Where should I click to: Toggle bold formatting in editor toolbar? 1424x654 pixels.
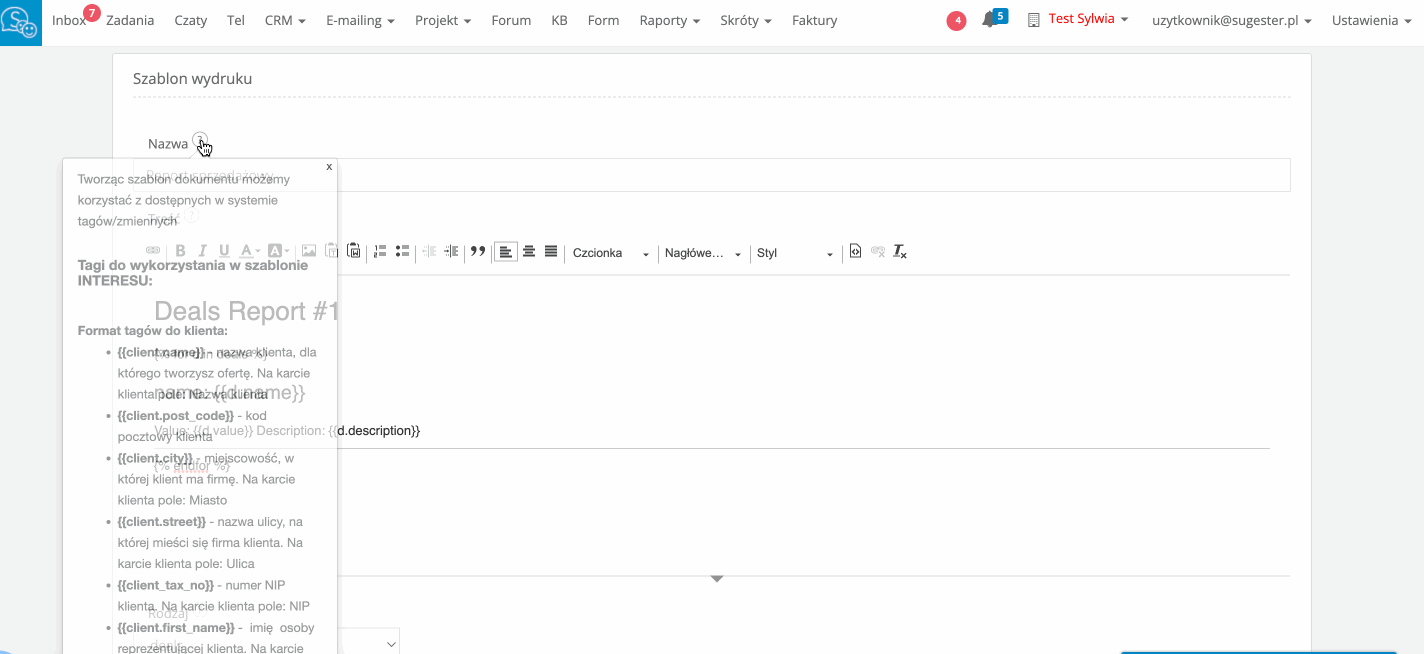pyautogui.click(x=181, y=251)
